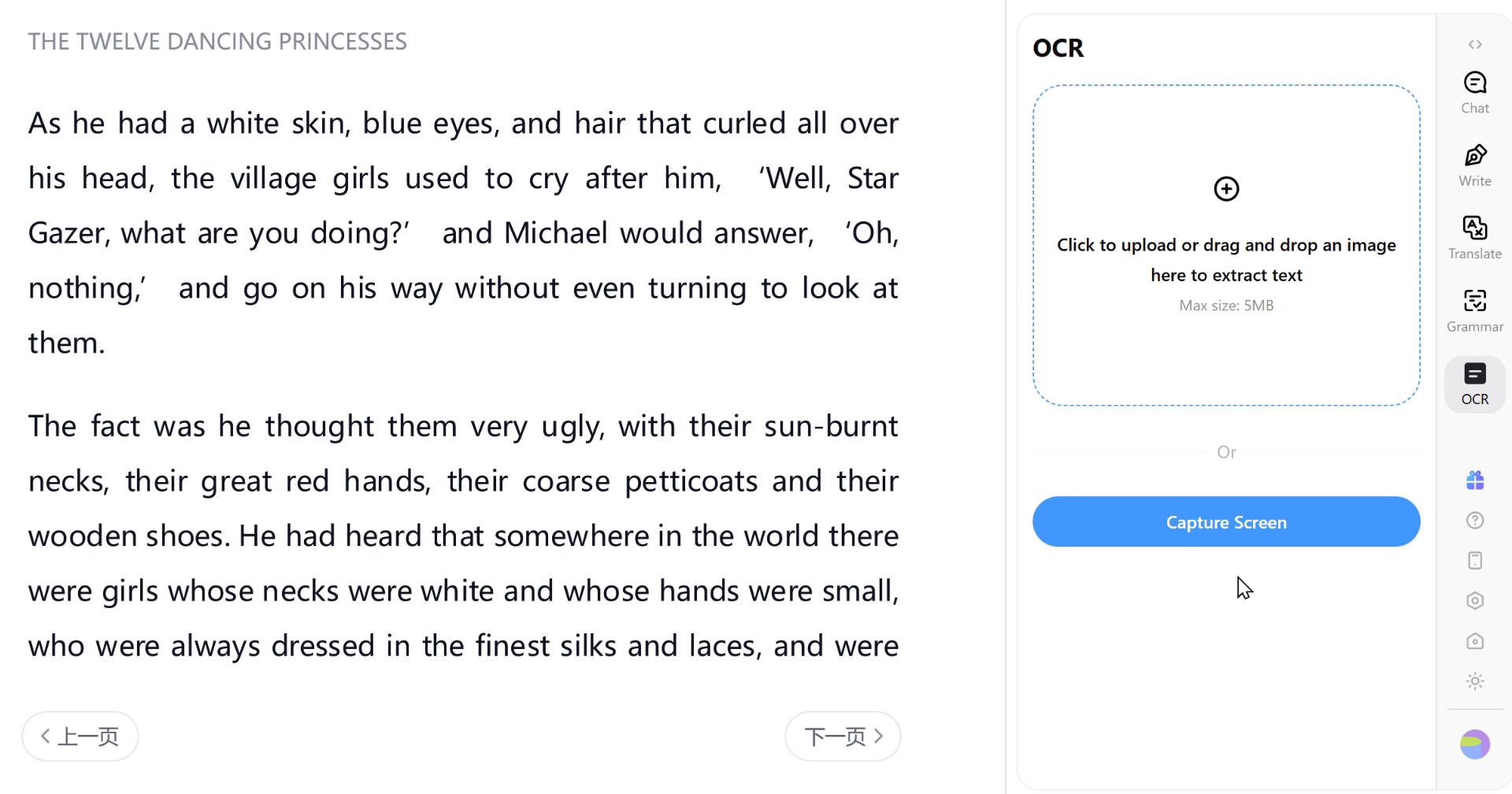
Task: Go to previous page (上一页)
Action: 80,736
